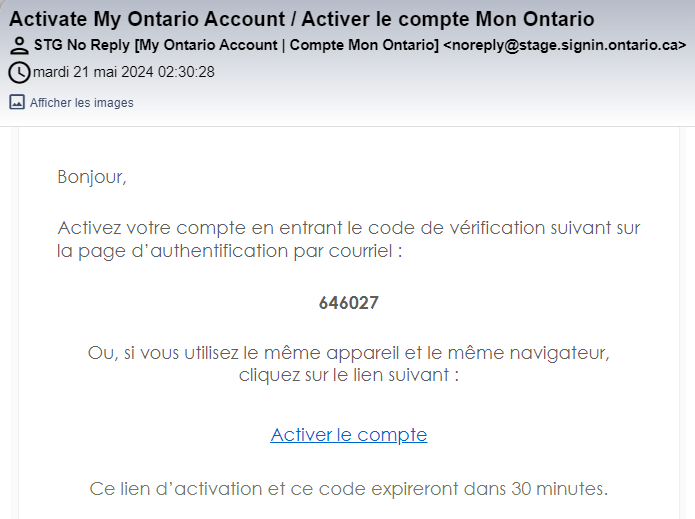
Task: Click Compte Mon Ontario in the sender label
Action: [x=362, y=45]
